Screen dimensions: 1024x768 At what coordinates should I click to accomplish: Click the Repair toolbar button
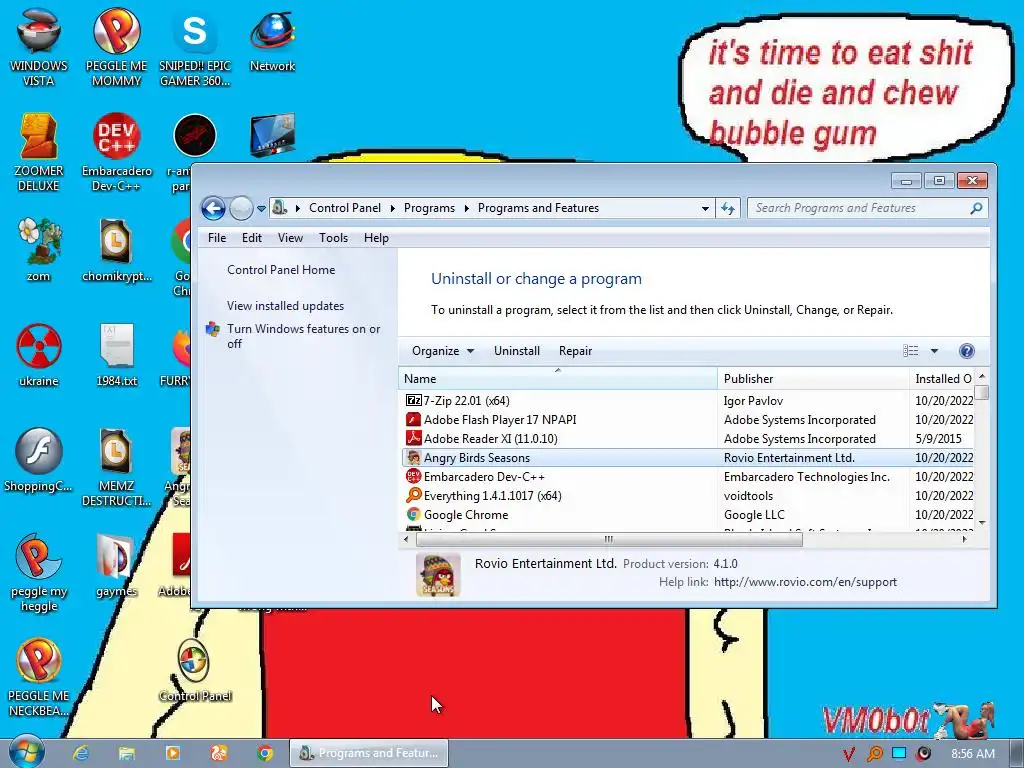575,351
